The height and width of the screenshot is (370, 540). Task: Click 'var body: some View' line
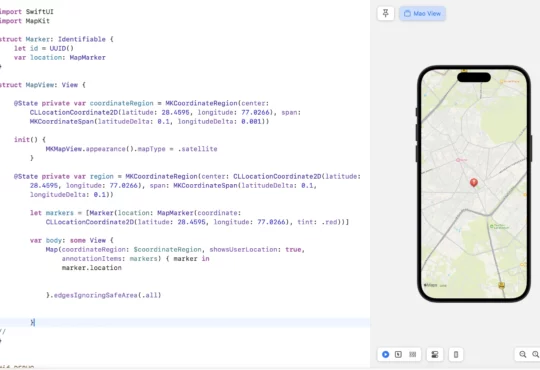[71, 240]
